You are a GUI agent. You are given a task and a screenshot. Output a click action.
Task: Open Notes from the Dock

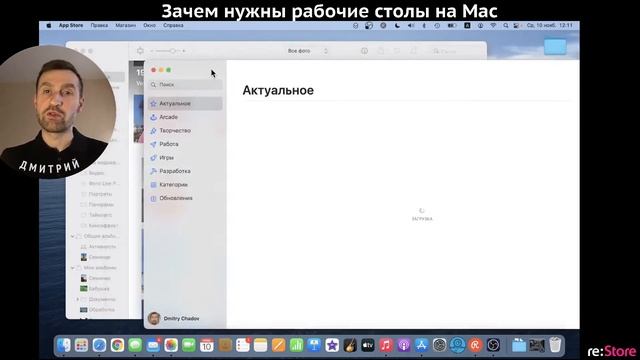pos(260,345)
